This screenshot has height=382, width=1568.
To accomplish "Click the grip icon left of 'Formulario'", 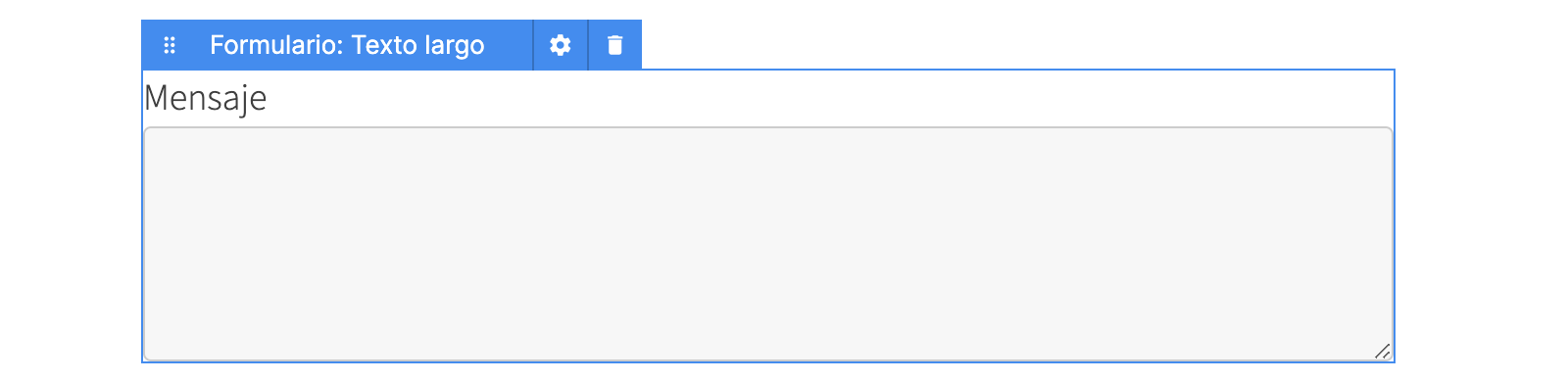I will click(x=170, y=45).
